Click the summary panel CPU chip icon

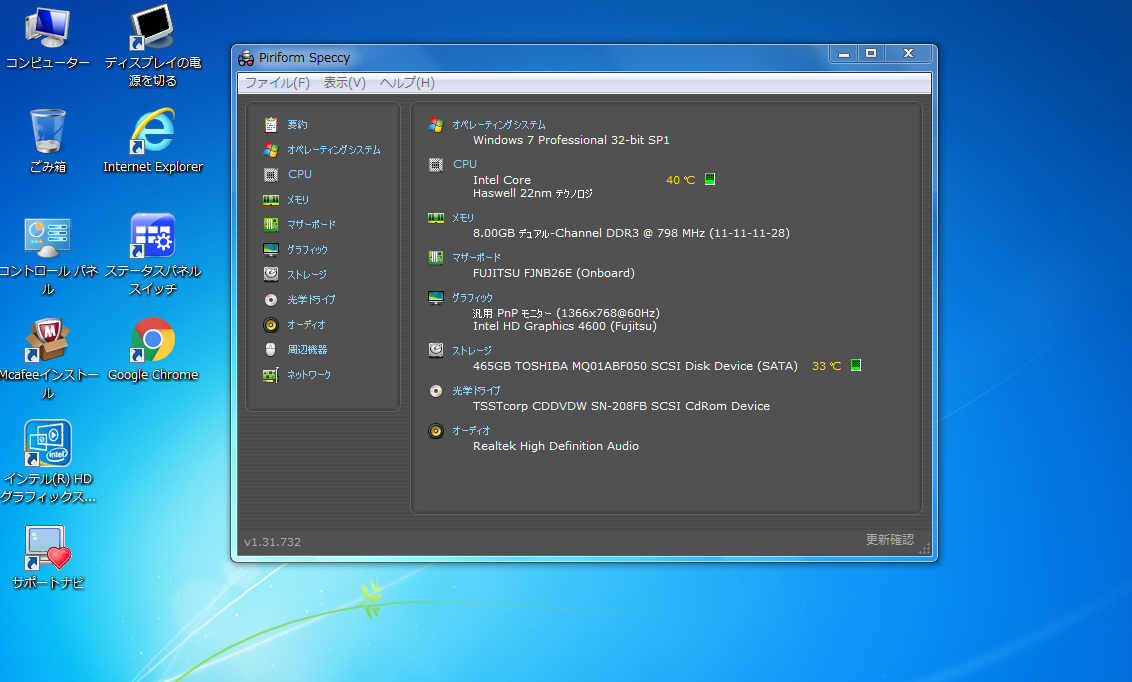tap(436, 165)
